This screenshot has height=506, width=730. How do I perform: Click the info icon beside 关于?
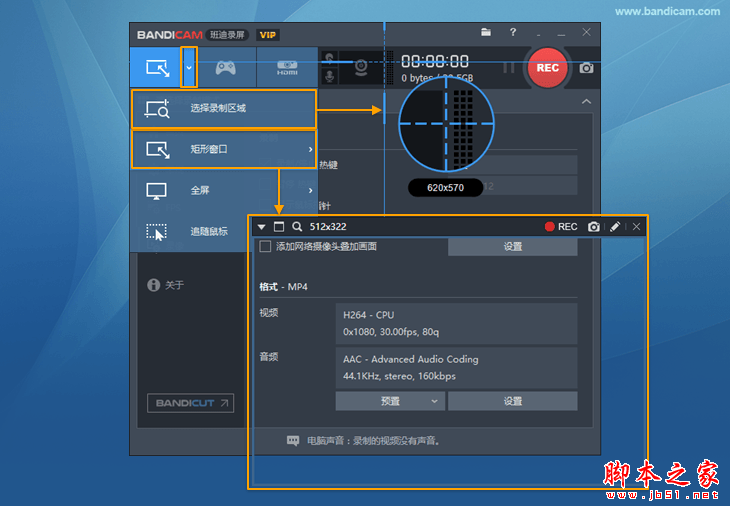click(153, 285)
